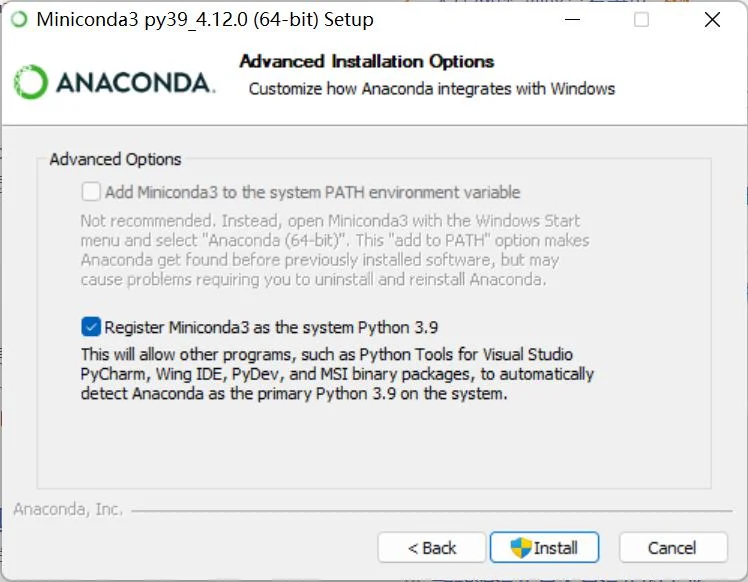Image resolution: width=748 pixels, height=582 pixels.
Task: Click the shield icon on the Install button
Action: pos(520,547)
